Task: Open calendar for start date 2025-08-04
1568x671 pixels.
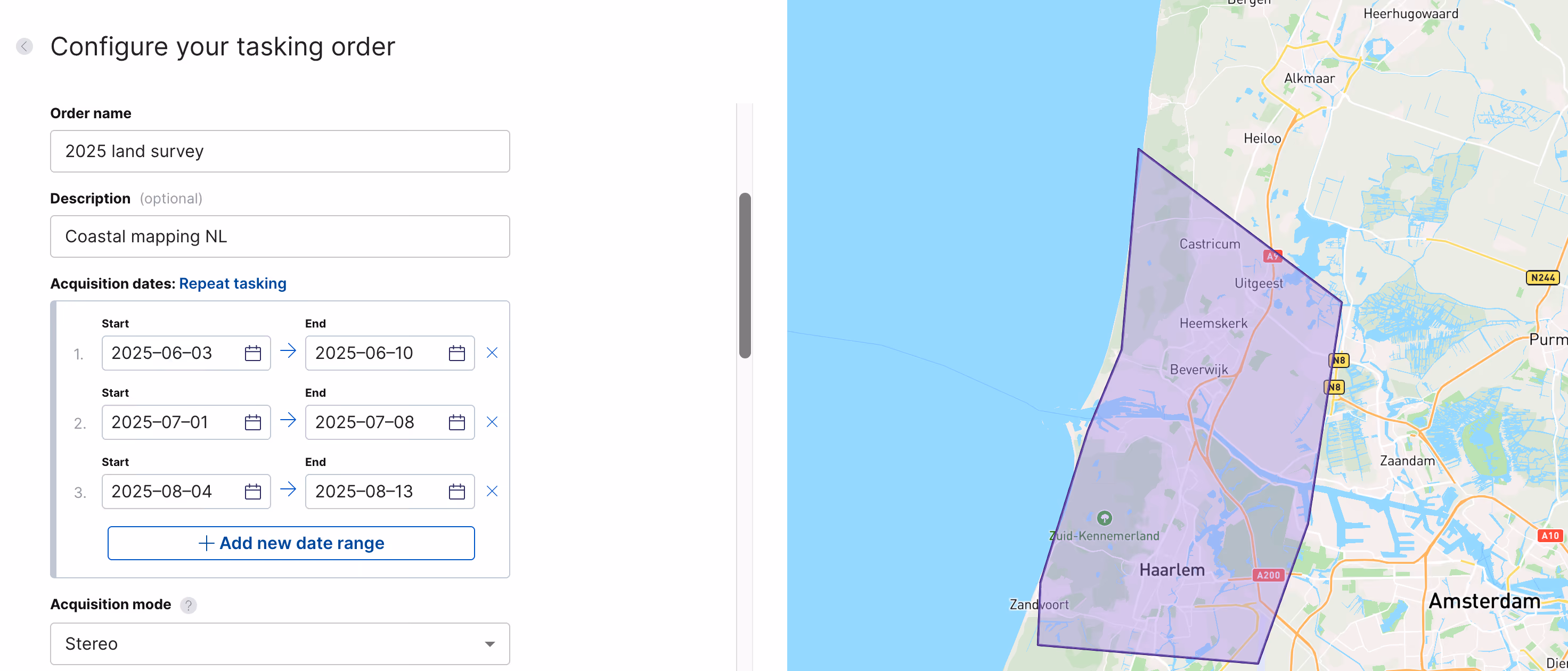Action: 252,492
